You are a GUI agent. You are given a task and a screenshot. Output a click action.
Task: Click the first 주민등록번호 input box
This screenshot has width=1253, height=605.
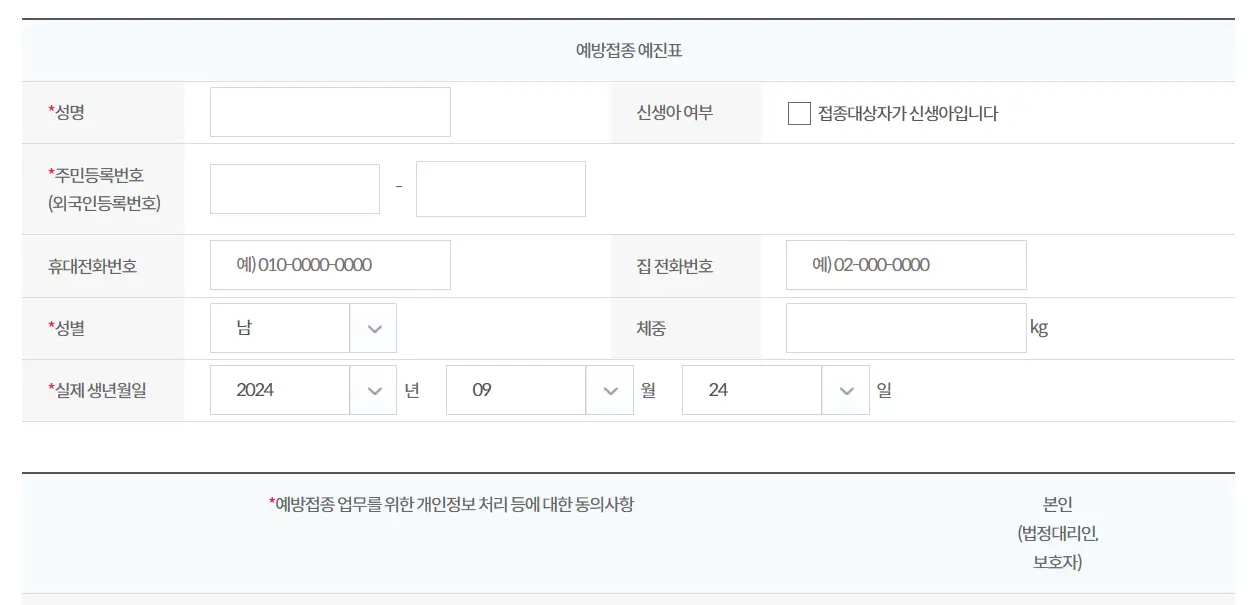[295, 188]
